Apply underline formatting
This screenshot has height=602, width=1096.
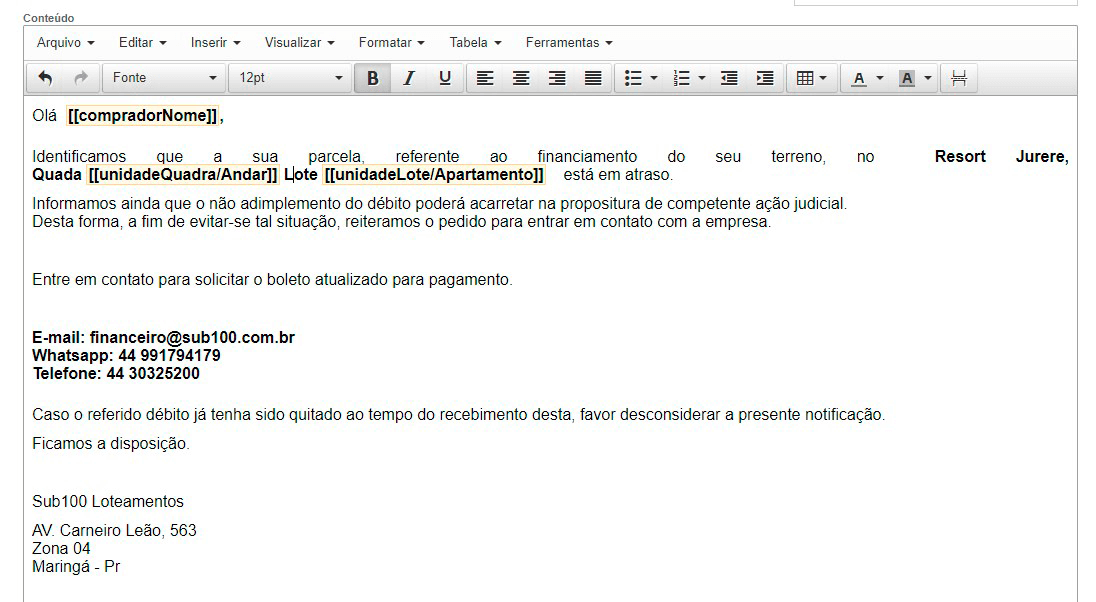tap(444, 77)
